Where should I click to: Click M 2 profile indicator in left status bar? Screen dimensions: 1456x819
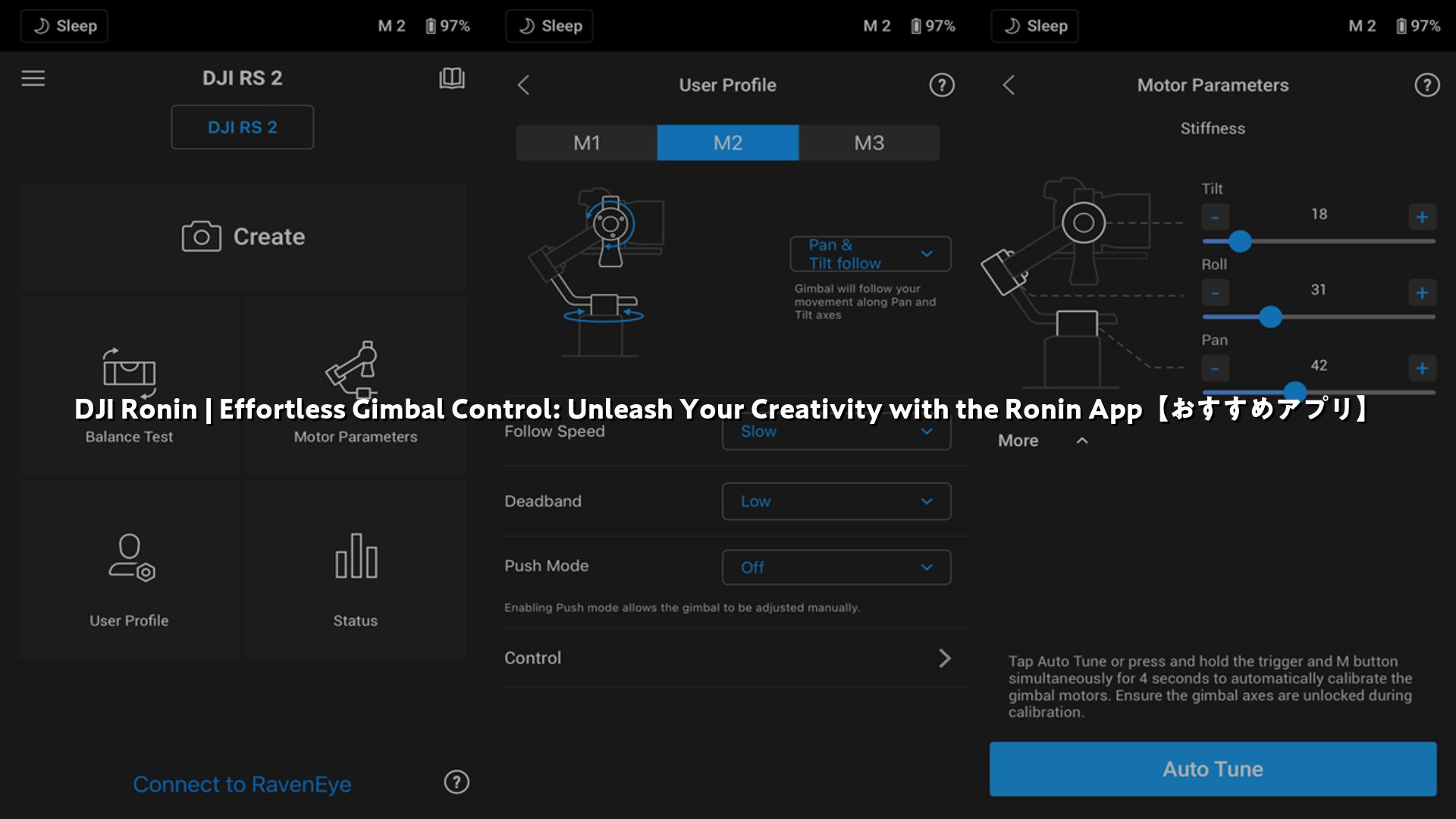[x=391, y=26]
